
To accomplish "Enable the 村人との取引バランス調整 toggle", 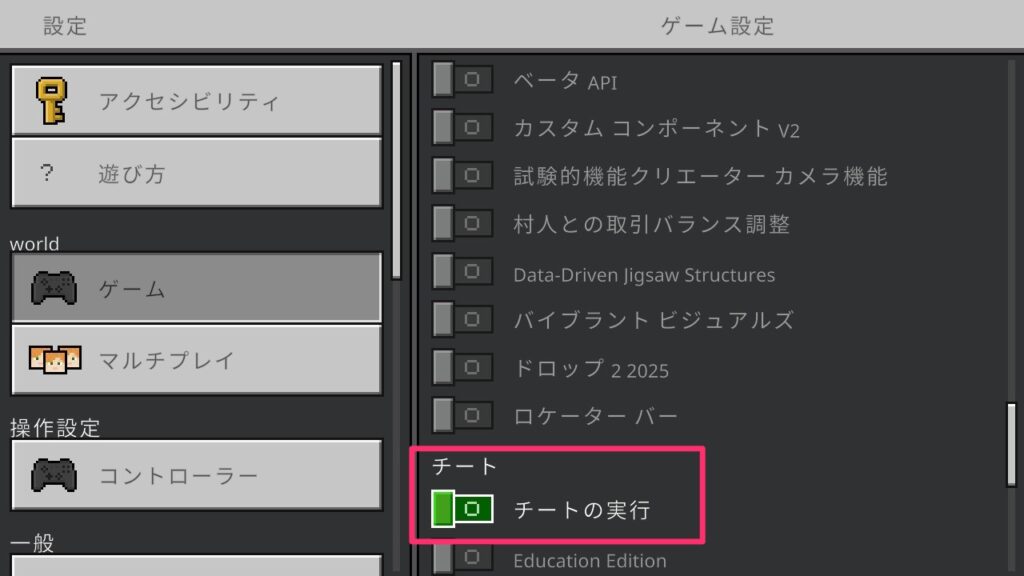I will point(462,223).
